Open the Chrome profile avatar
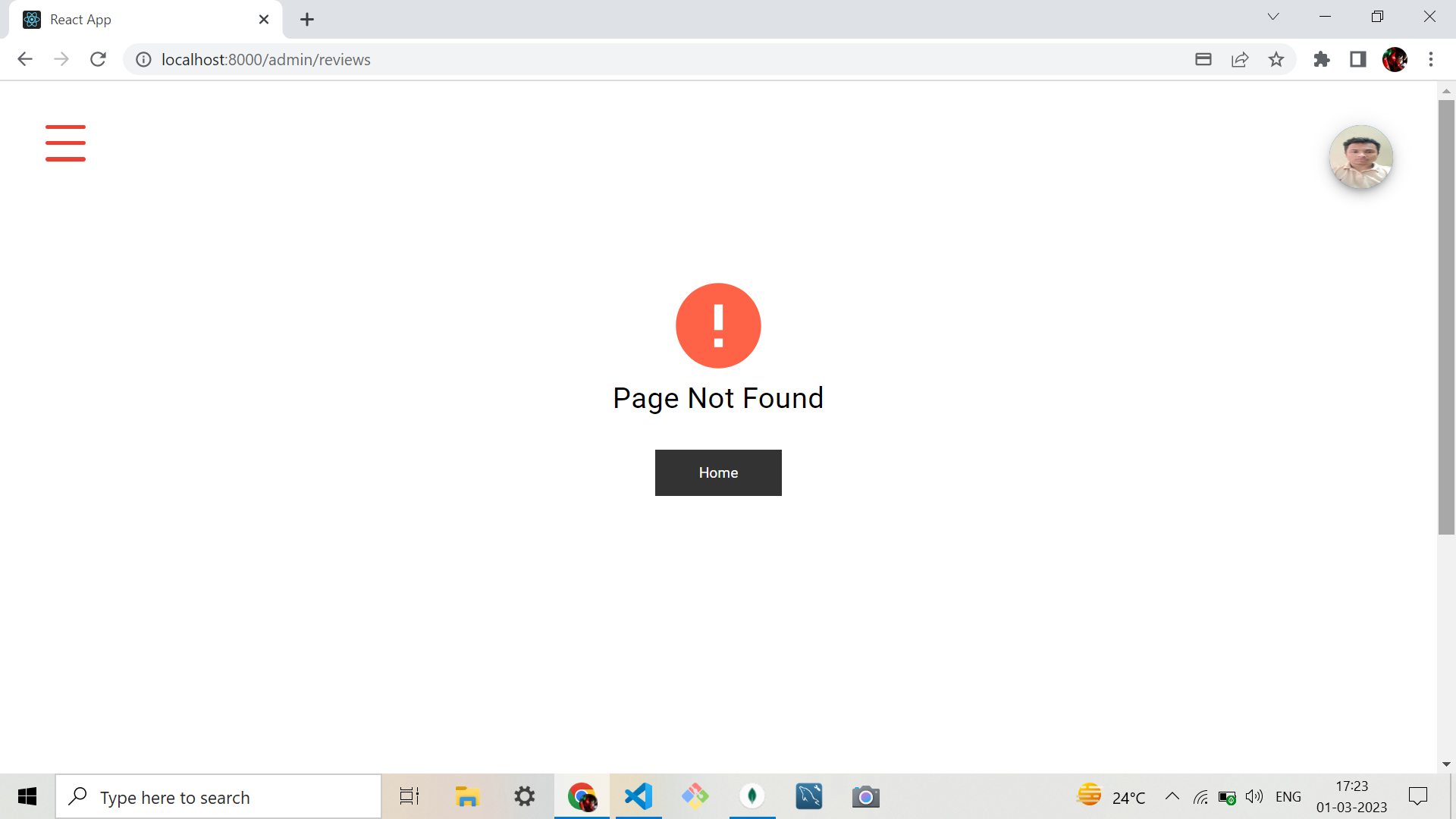1456x819 pixels. coord(1395,59)
